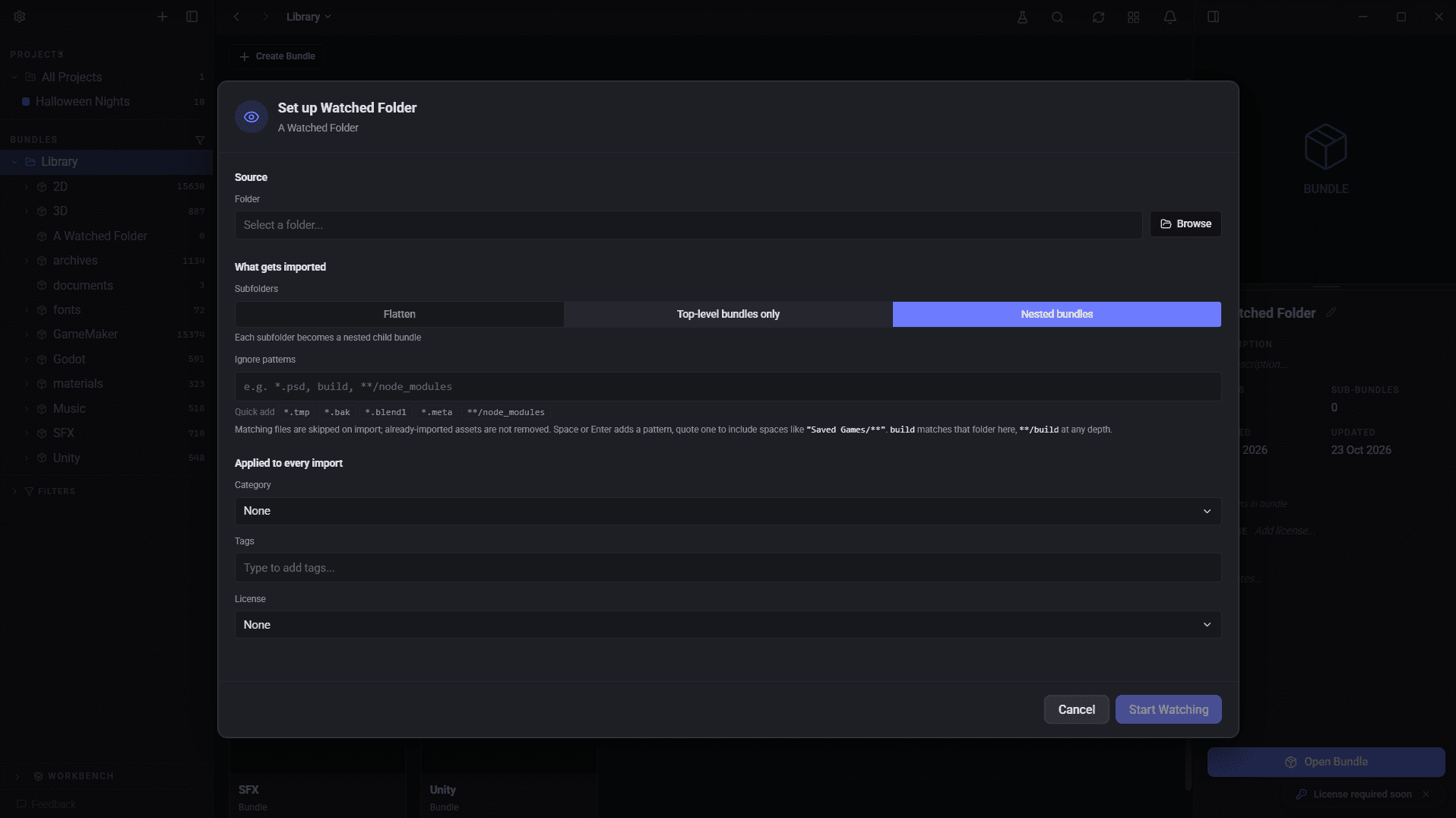Select Halloween Nights project
This screenshot has height=818, width=1456.
point(106,102)
